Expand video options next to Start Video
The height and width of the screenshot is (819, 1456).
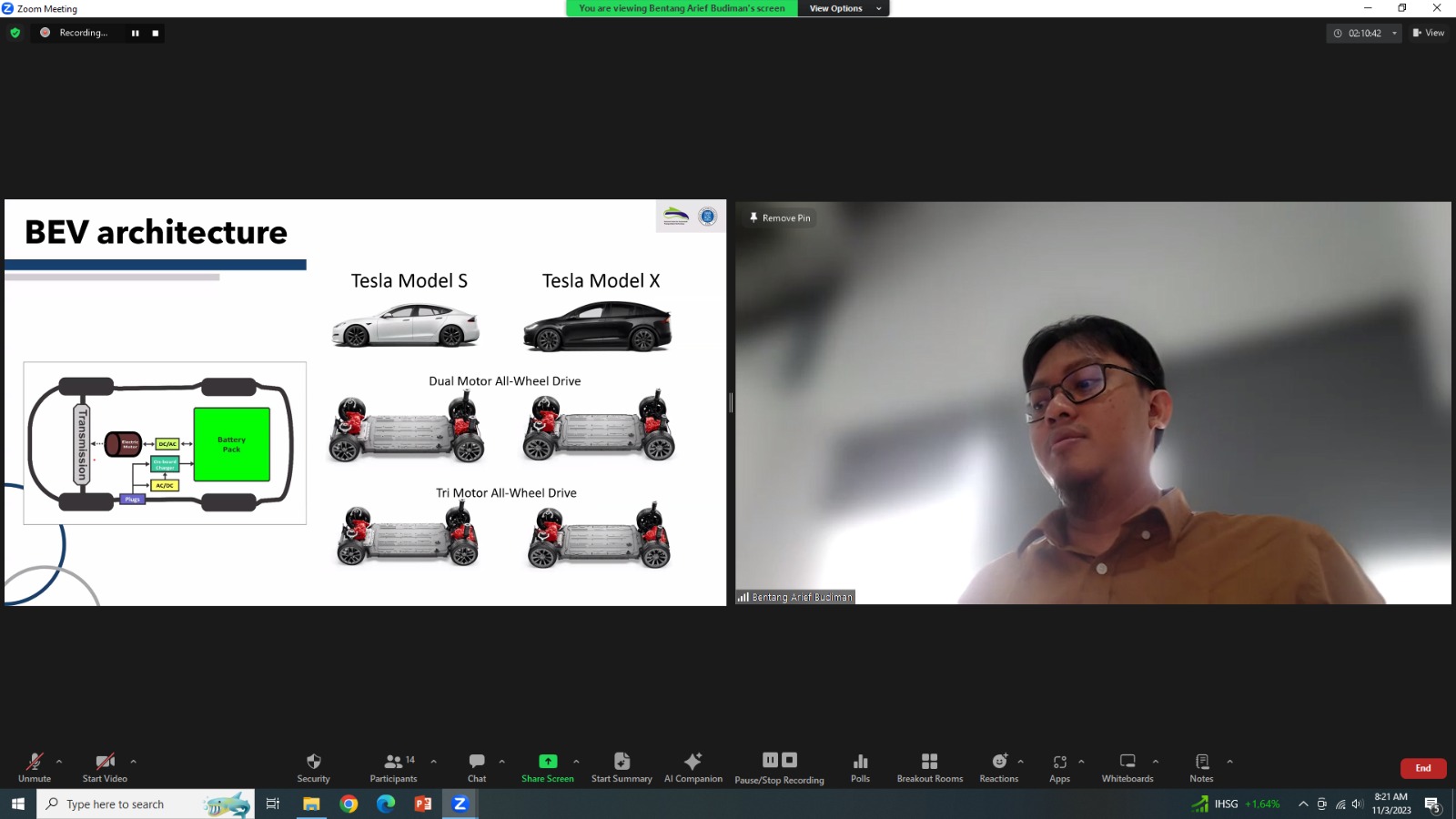[x=133, y=762]
